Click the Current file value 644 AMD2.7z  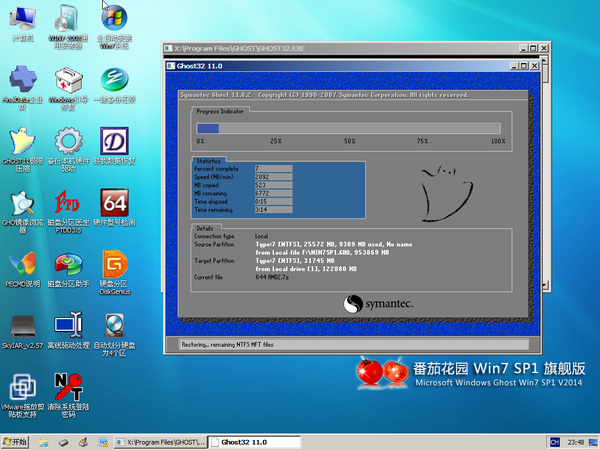[272, 277]
